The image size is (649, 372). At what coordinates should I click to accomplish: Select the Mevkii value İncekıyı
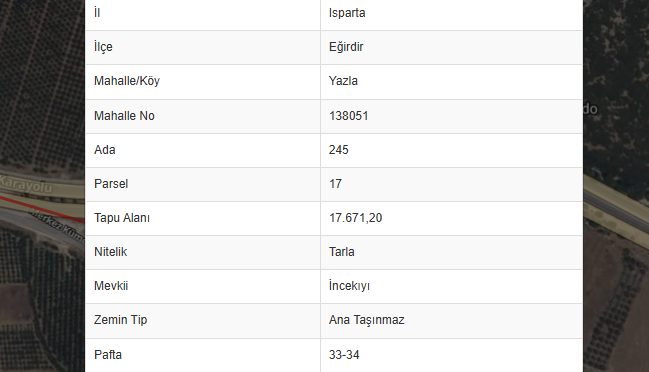click(349, 286)
